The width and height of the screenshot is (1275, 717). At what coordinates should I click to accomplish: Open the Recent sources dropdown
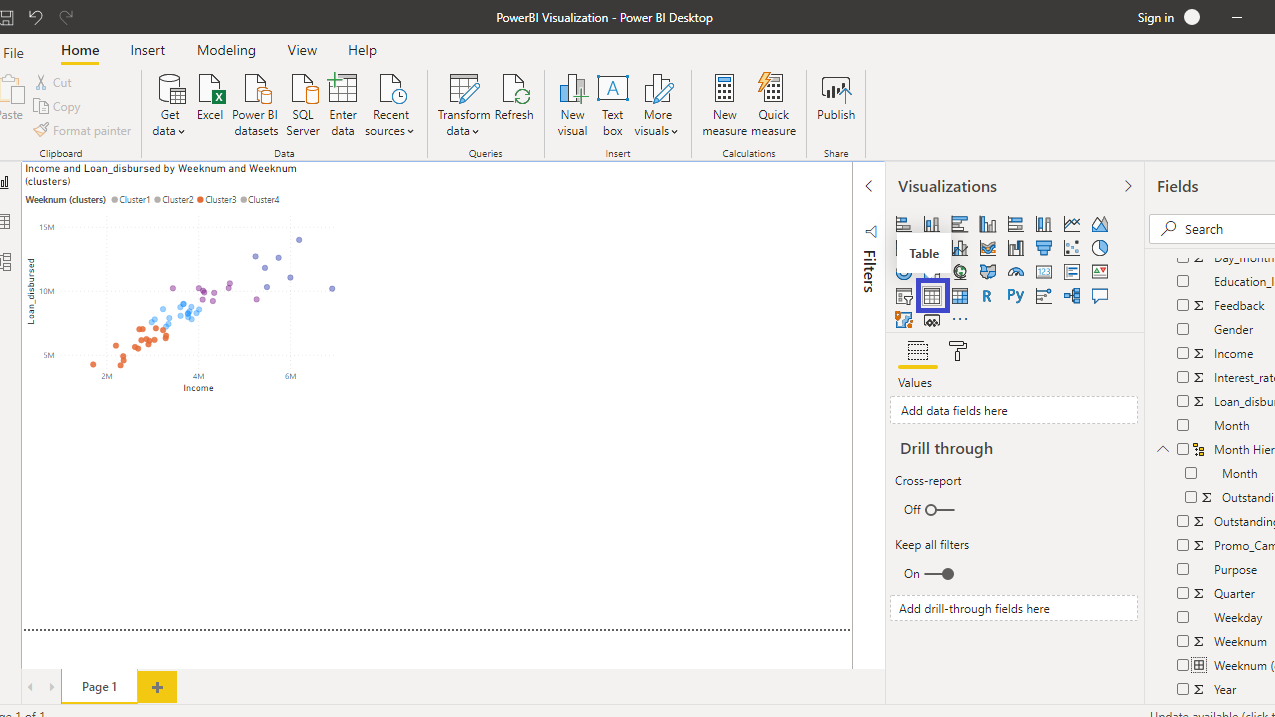pos(390,105)
